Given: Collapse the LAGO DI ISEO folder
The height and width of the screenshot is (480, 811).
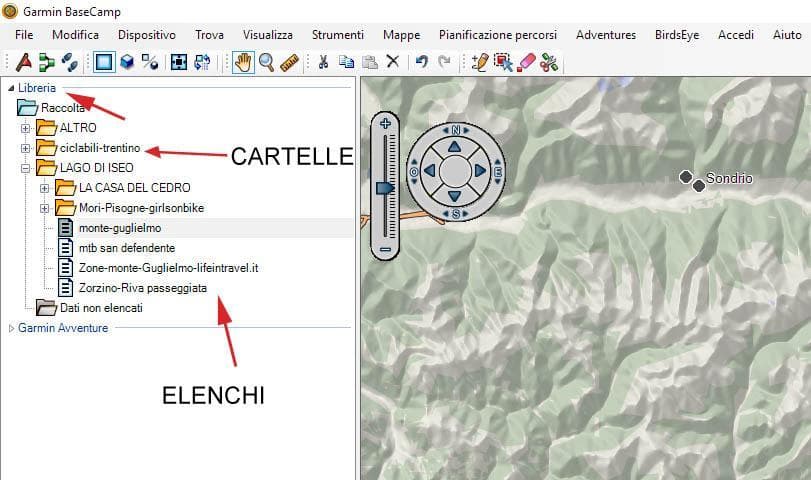Looking at the screenshot, I should [25, 168].
